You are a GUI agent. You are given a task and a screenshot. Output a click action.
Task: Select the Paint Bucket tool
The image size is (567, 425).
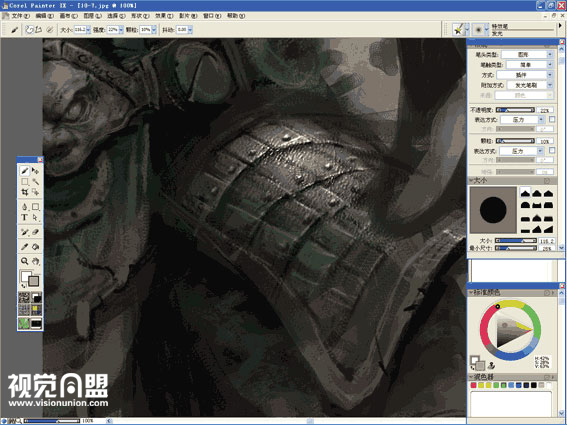coord(35,247)
